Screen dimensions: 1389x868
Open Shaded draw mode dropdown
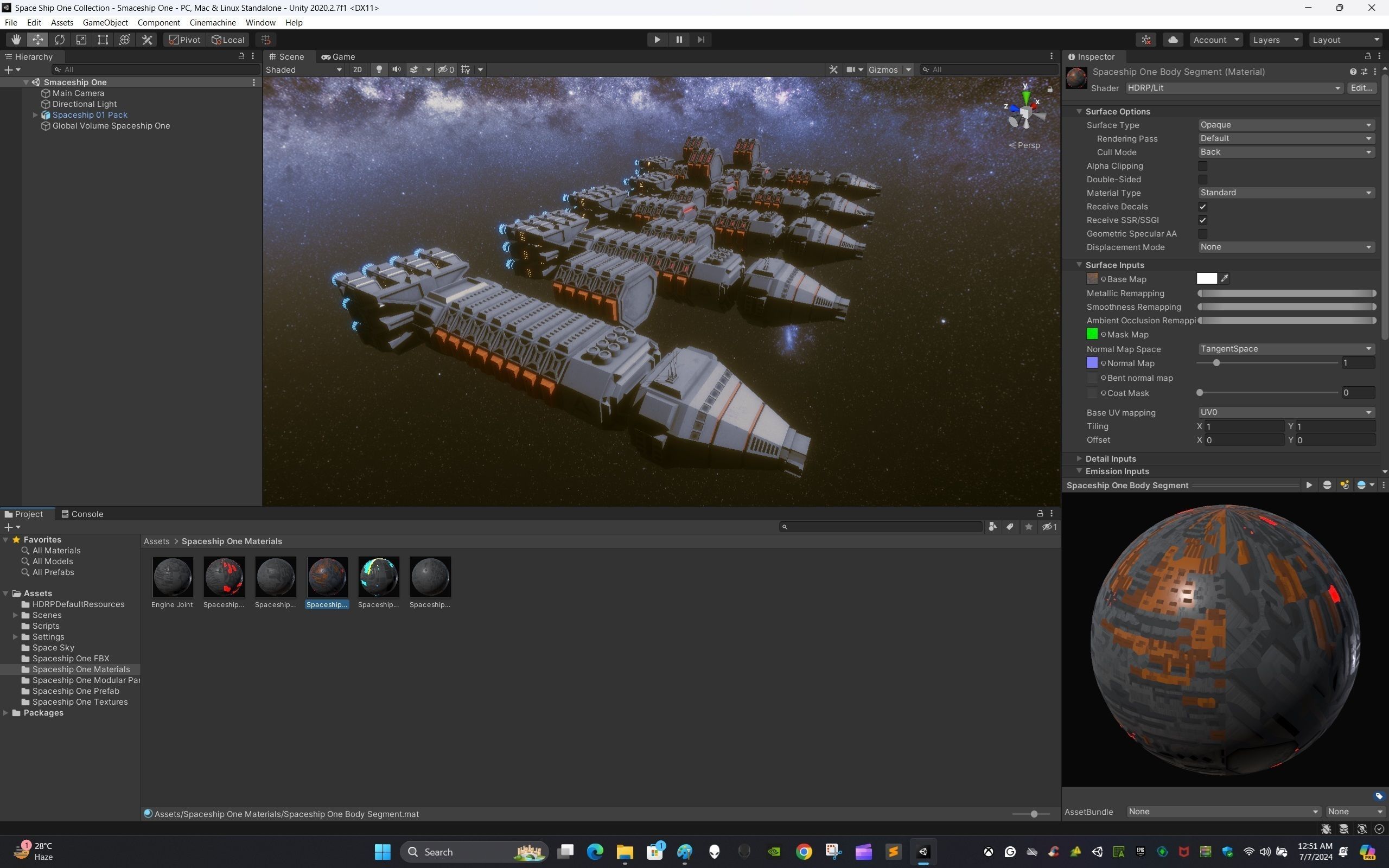point(304,69)
